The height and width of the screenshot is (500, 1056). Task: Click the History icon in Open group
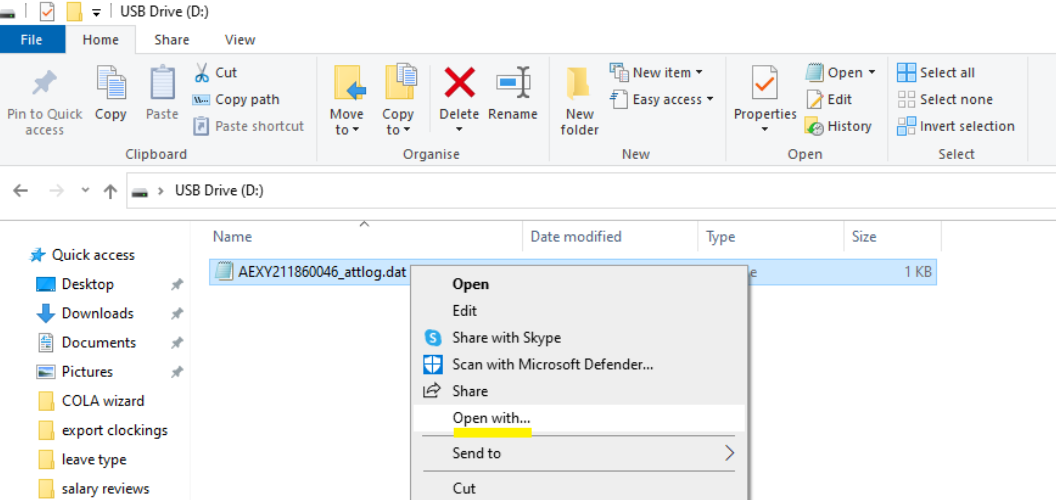(x=814, y=126)
